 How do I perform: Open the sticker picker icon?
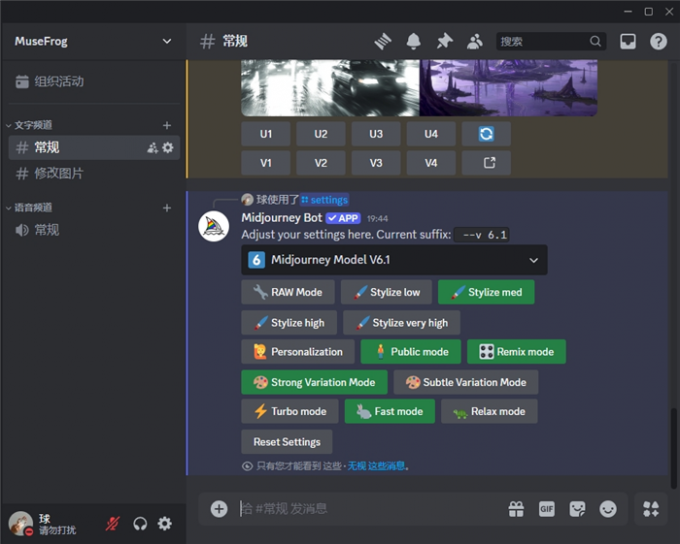pos(577,509)
